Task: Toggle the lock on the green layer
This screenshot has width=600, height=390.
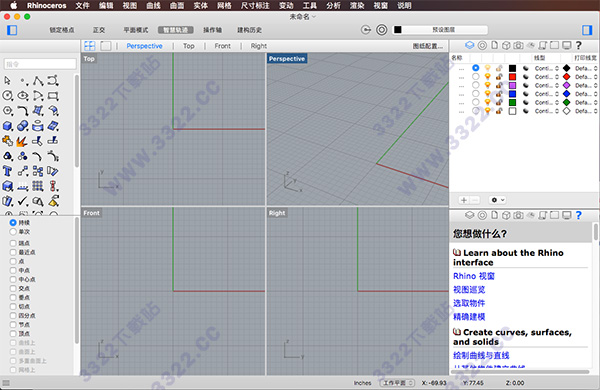Action: (x=499, y=102)
